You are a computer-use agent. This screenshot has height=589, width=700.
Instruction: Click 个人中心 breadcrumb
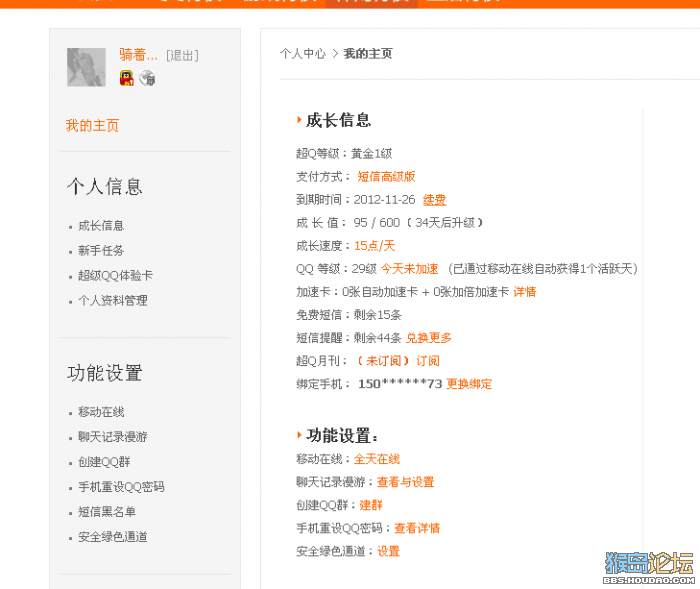click(x=303, y=54)
